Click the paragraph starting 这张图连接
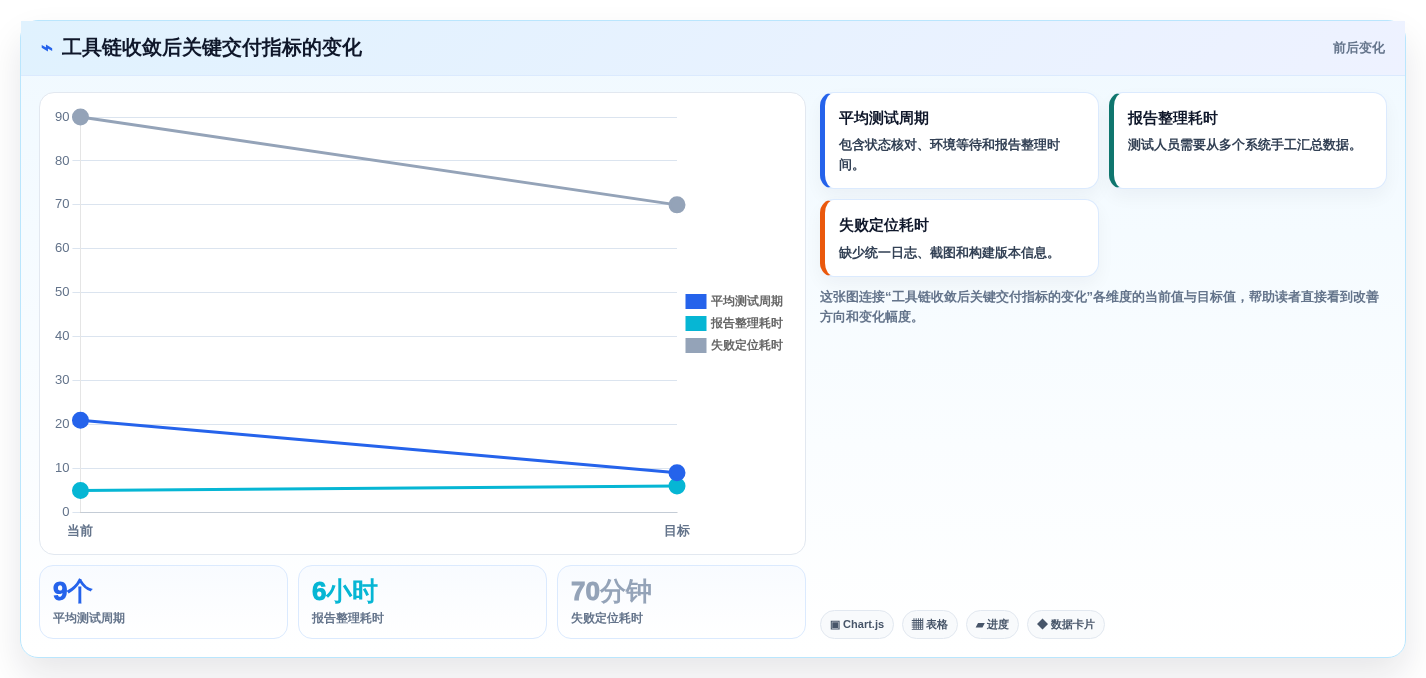 (x=1099, y=307)
